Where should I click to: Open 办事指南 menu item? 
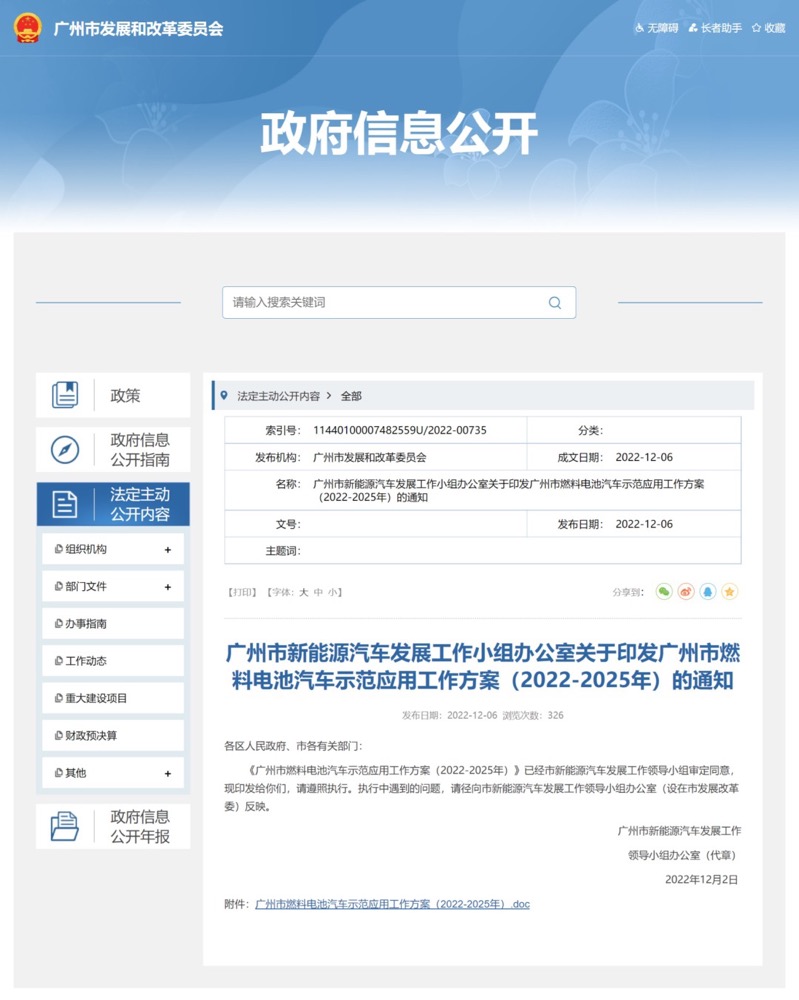[x=87, y=624]
